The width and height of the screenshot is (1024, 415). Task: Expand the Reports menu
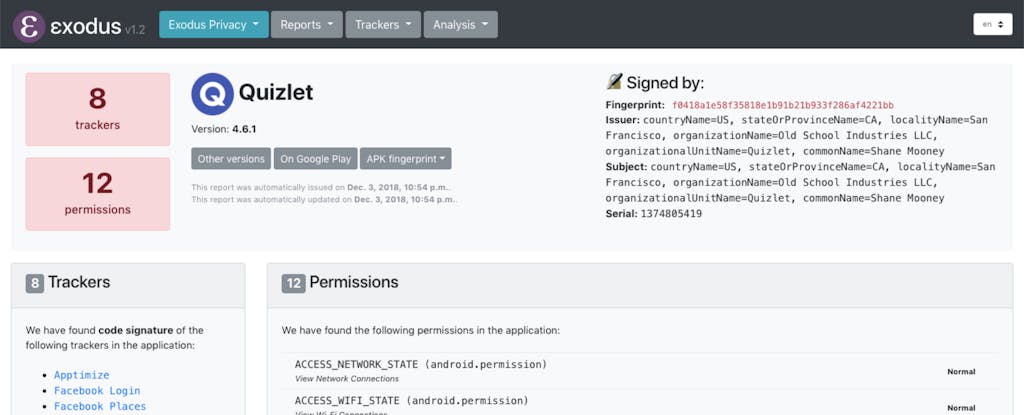click(x=307, y=25)
